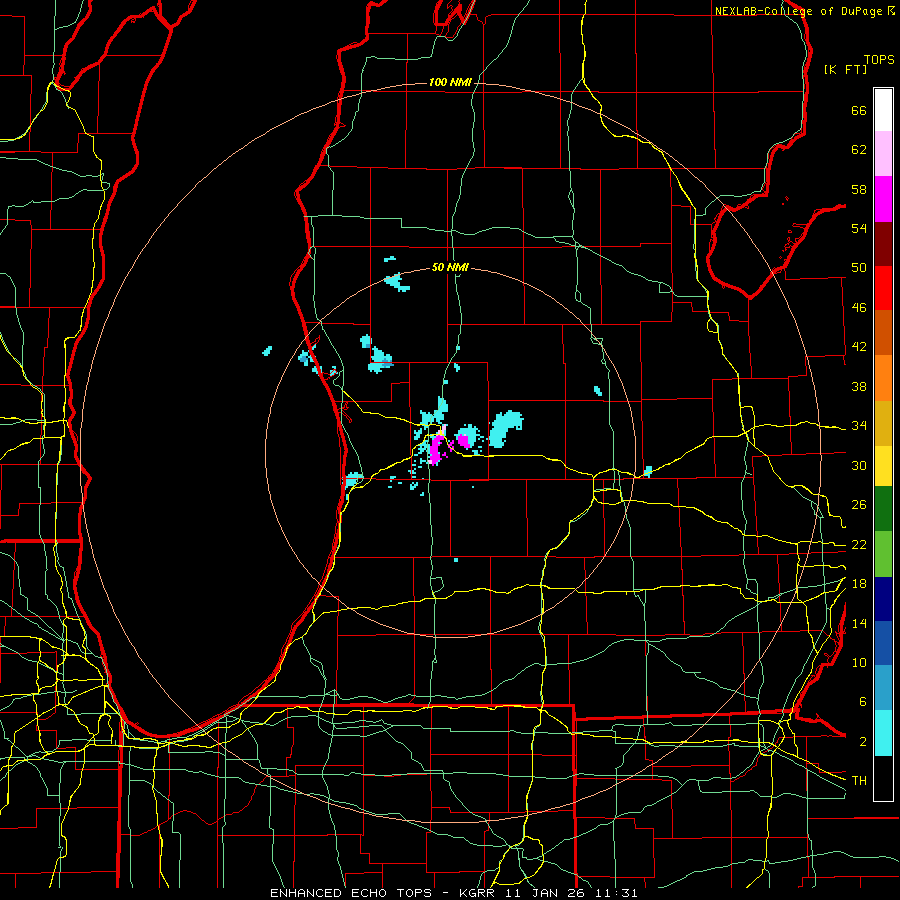Click the 2 legend value
900x900 pixels.
pos(863,742)
